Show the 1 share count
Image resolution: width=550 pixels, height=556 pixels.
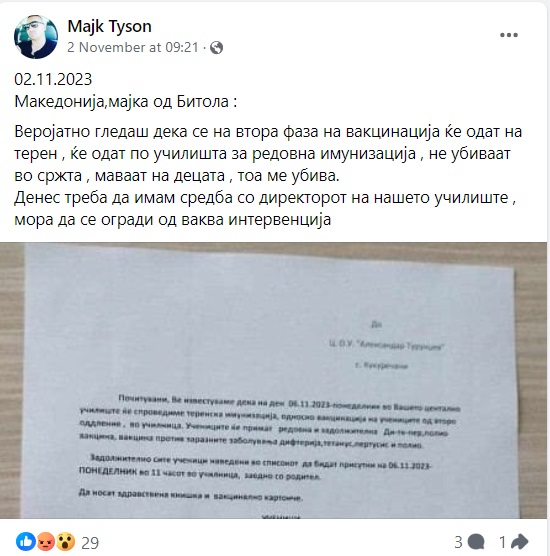click(502, 542)
